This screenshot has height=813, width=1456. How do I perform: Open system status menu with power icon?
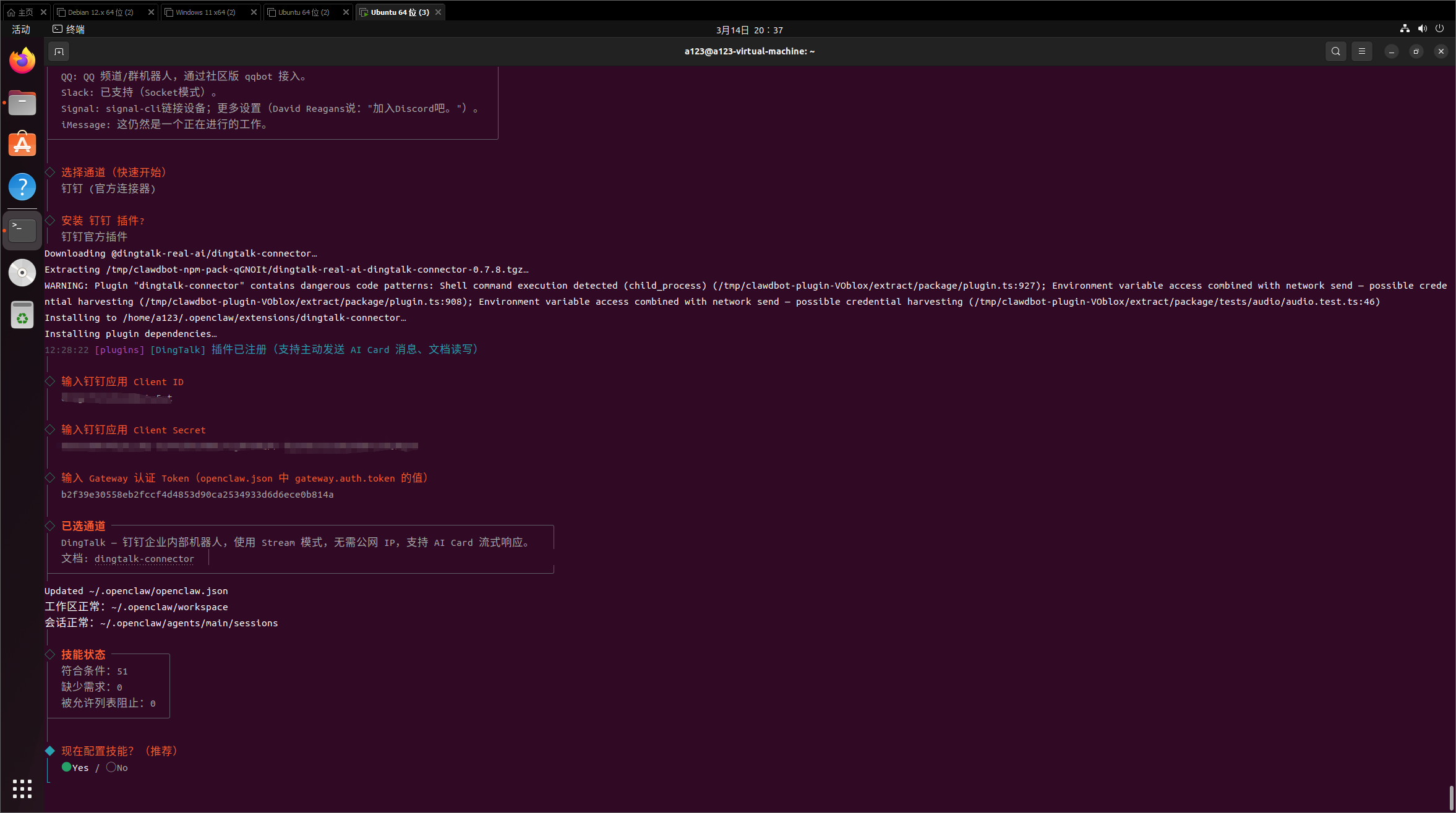[x=1439, y=29]
